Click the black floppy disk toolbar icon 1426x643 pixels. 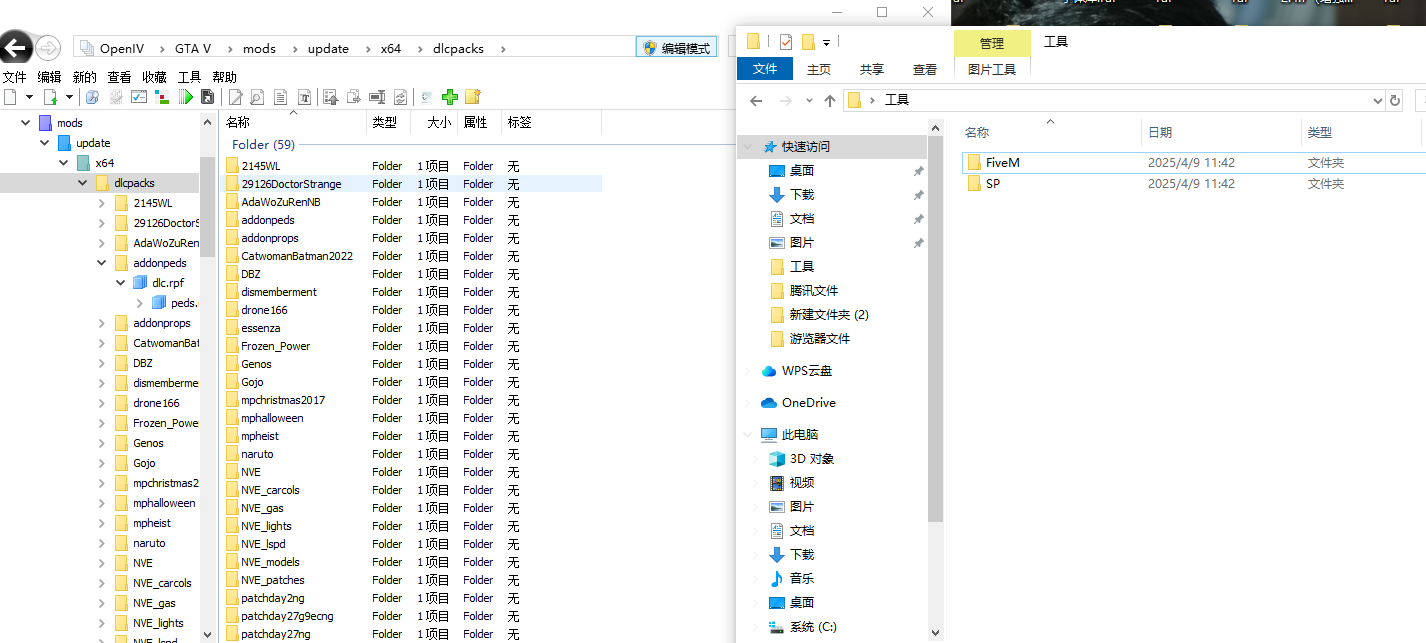(x=207, y=97)
